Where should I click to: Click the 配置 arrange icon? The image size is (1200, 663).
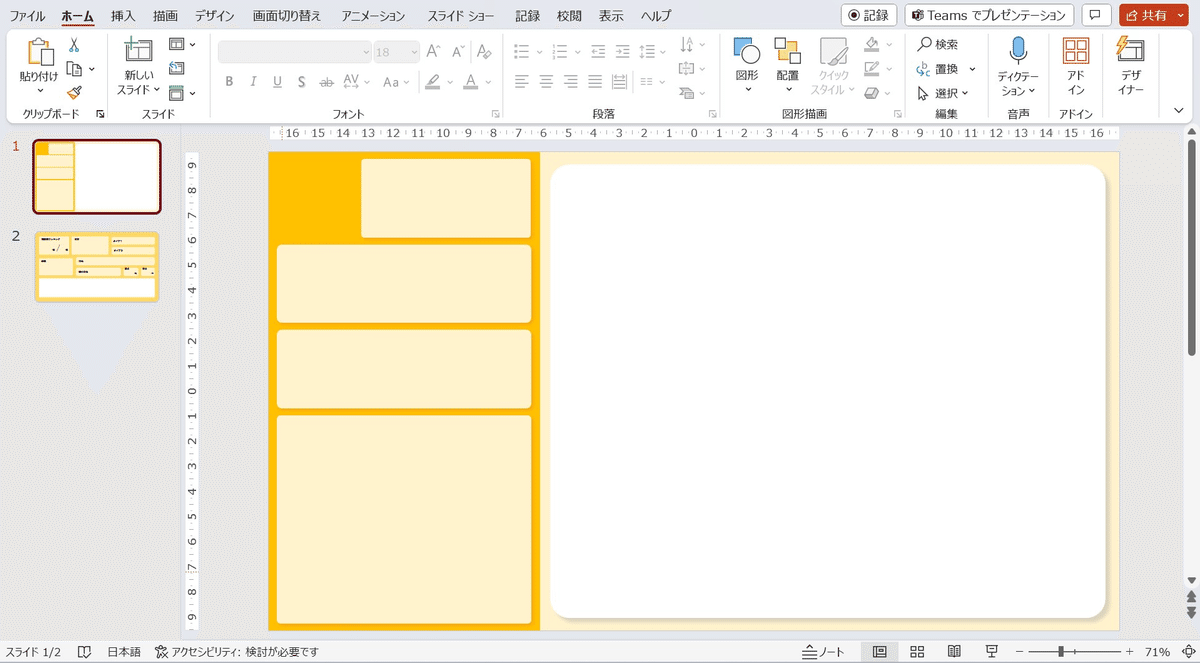tap(787, 52)
